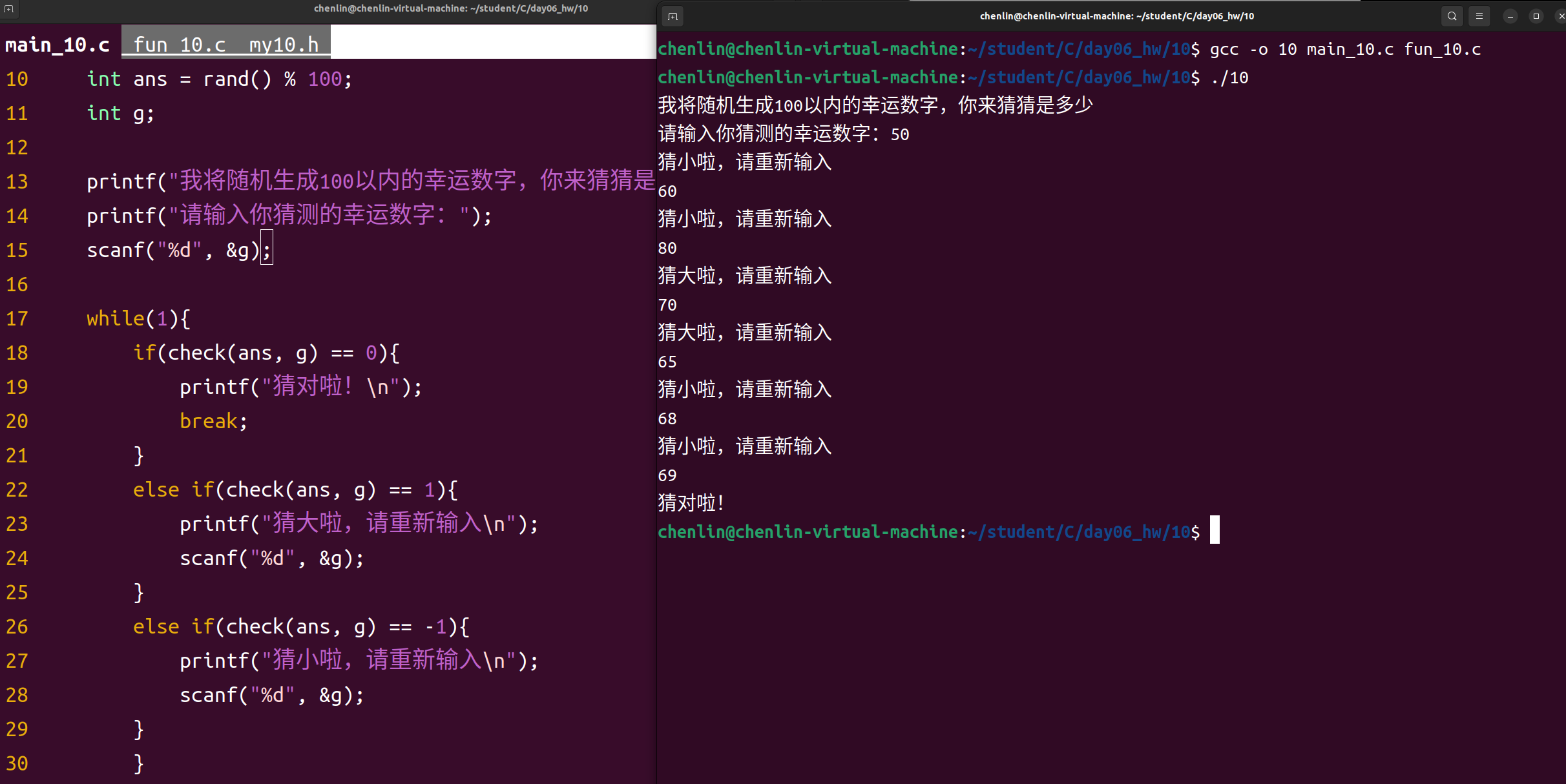Click 'else if(check(ans, g) == -1){' line
This screenshot has height=784, width=1566.
302,626
